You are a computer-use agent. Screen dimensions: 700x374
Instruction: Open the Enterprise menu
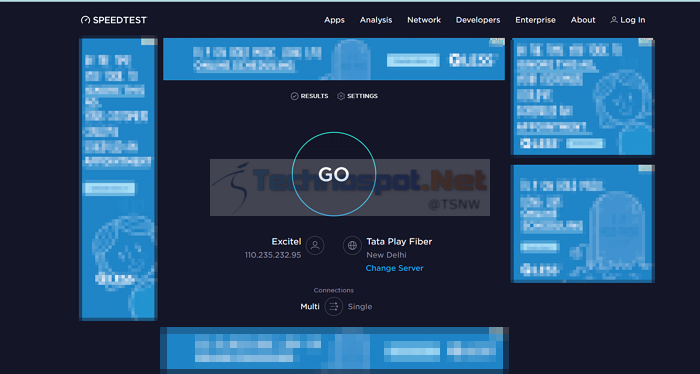tap(535, 20)
